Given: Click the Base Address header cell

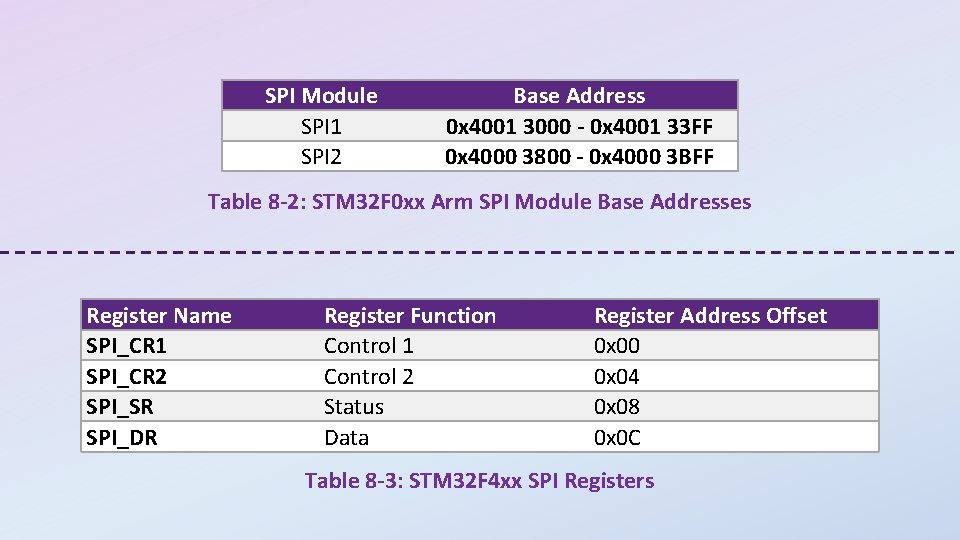Looking at the screenshot, I should [x=579, y=96].
